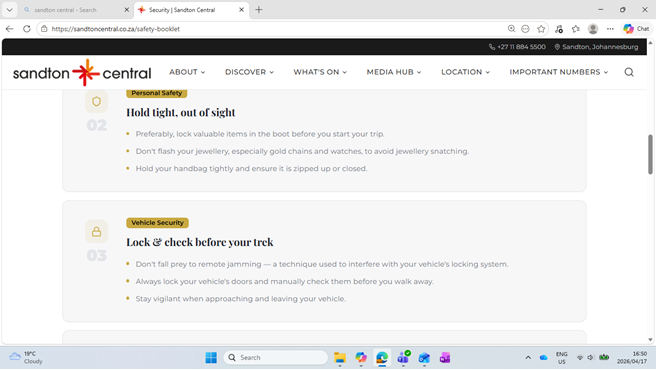657x370 pixels.
Task: Click the padlock icon beside section 03
Action: tap(96, 231)
